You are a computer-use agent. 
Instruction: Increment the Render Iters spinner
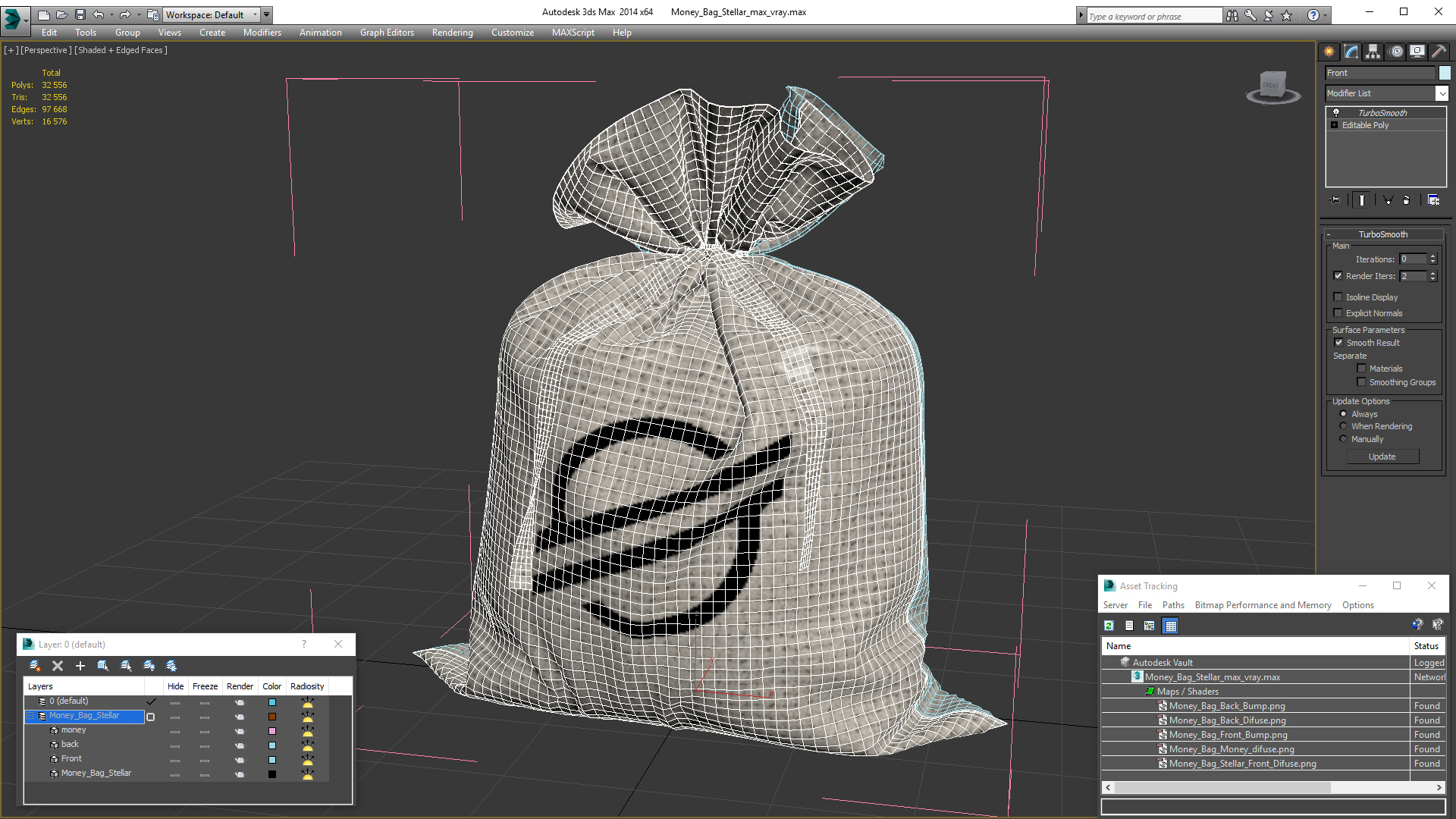pyautogui.click(x=1433, y=273)
